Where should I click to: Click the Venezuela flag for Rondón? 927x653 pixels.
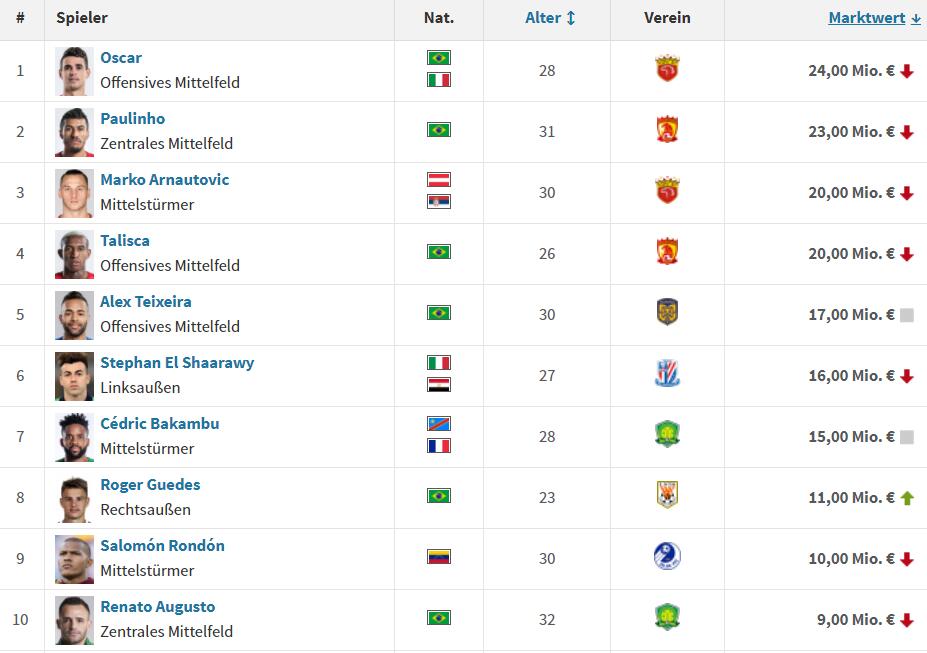[439, 557]
